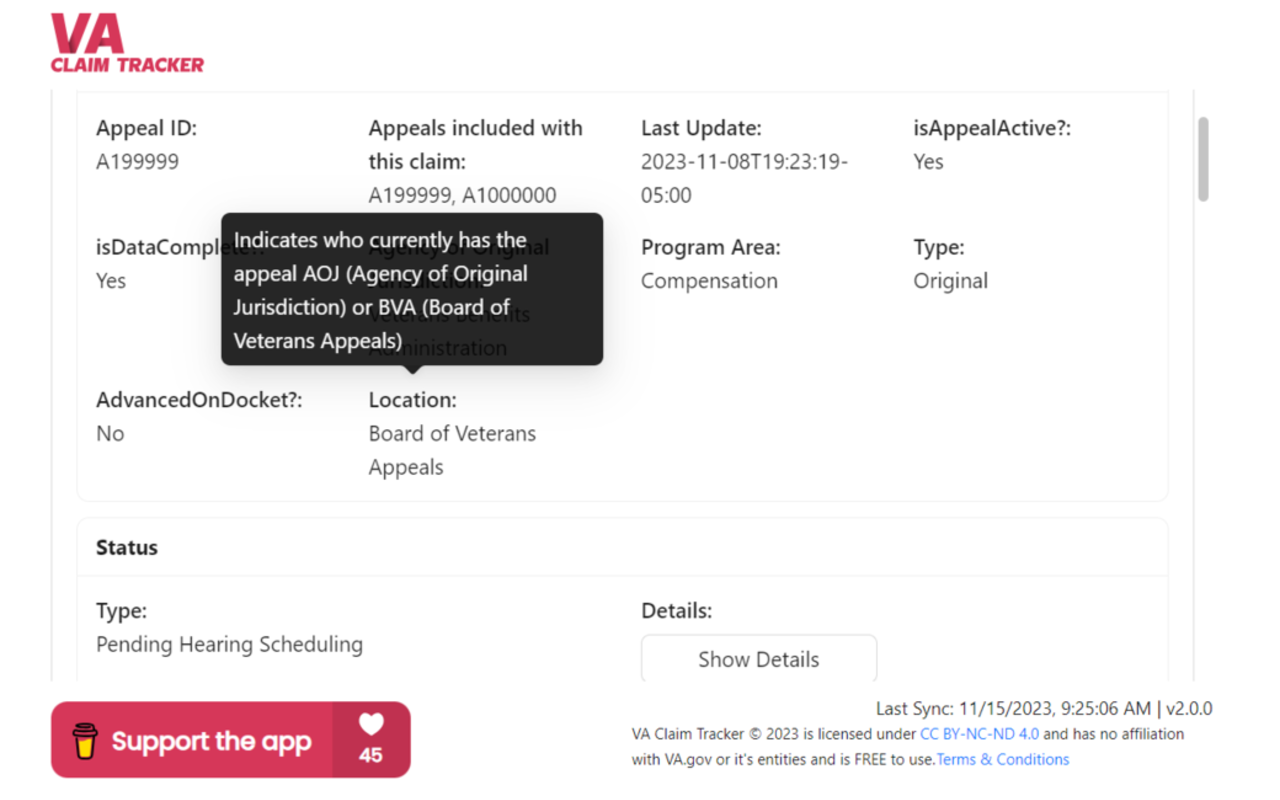The width and height of the screenshot is (1280, 800).
Task: Click the coffee cup icon on Support button
Action: tap(85, 740)
